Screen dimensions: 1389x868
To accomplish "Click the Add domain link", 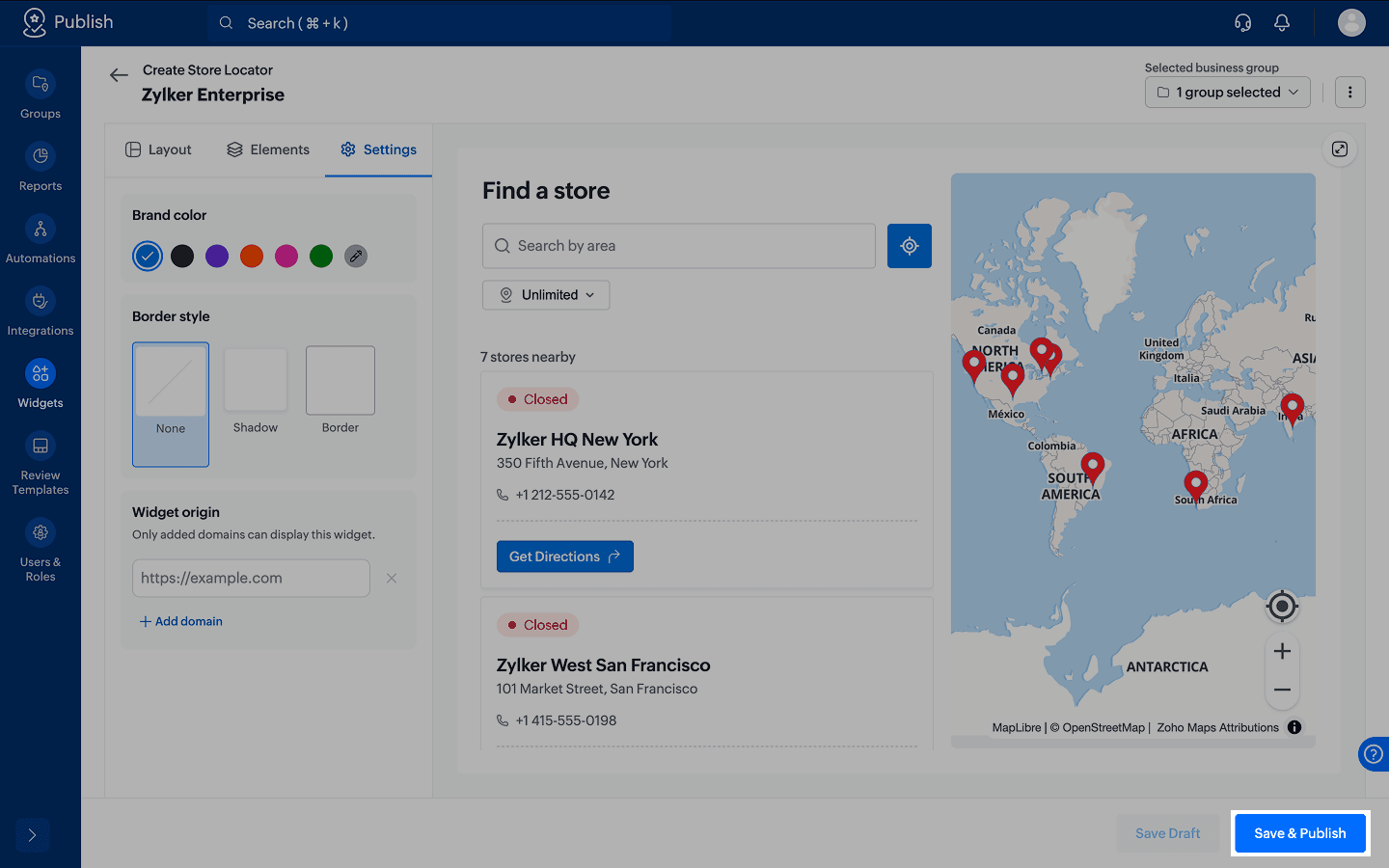I will pos(181,622).
